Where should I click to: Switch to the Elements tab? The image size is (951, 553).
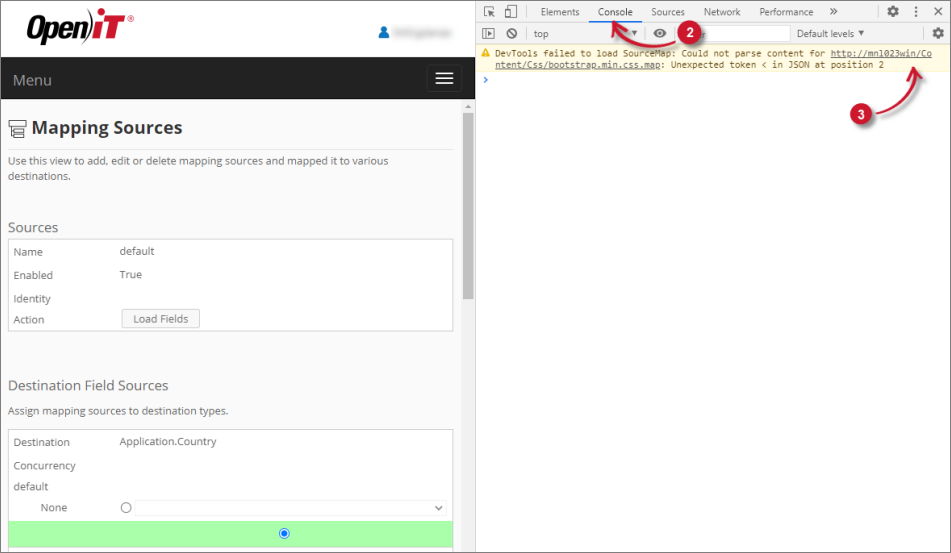tap(560, 12)
